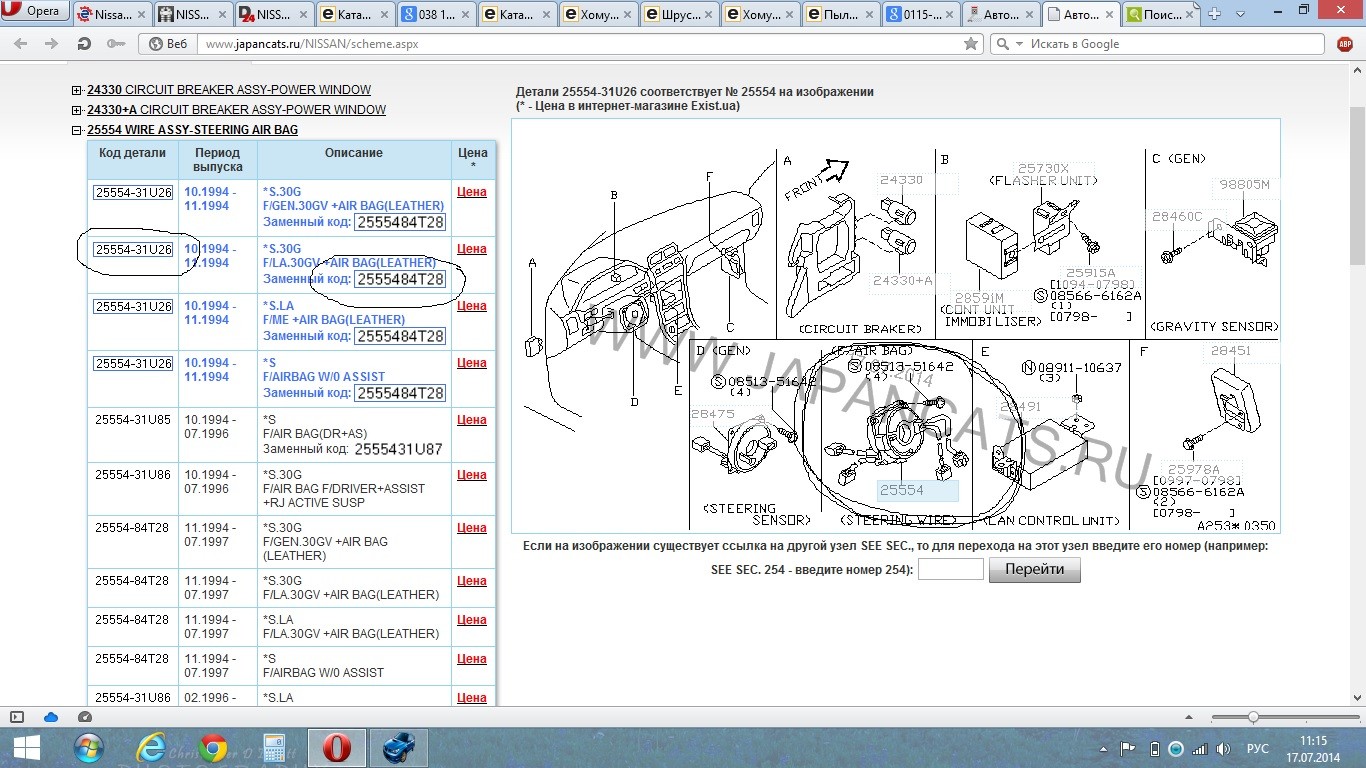
Task: Click the Перейти button
Action: coord(1034,570)
